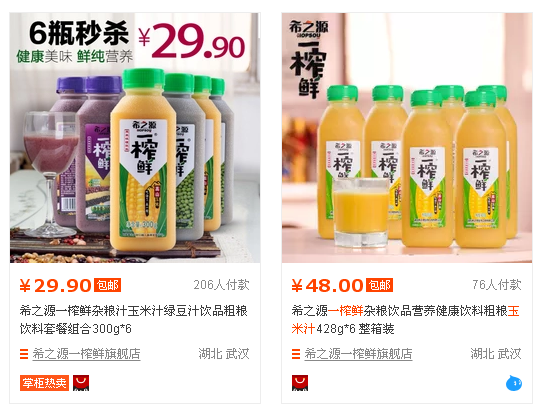Visit 希之源一榨鲜旗舰店 from the second listing
This screenshot has width=550, height=410.
[x=358, y=354]
